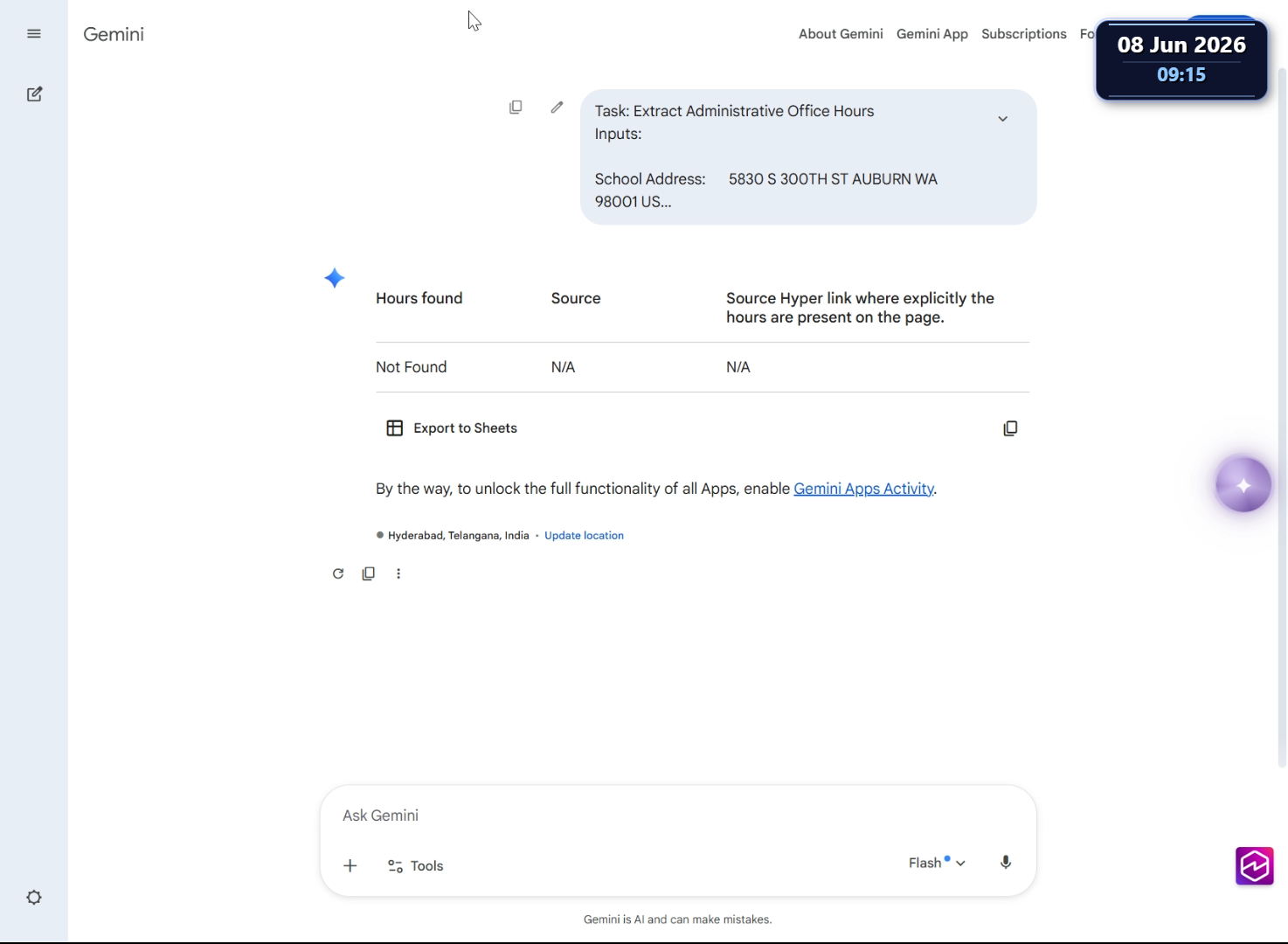Click the 'Hyderabad, Telangana, India' location text
Image resolution: width=1288 pixels, height=944 pixels.
tap(459, 536)
